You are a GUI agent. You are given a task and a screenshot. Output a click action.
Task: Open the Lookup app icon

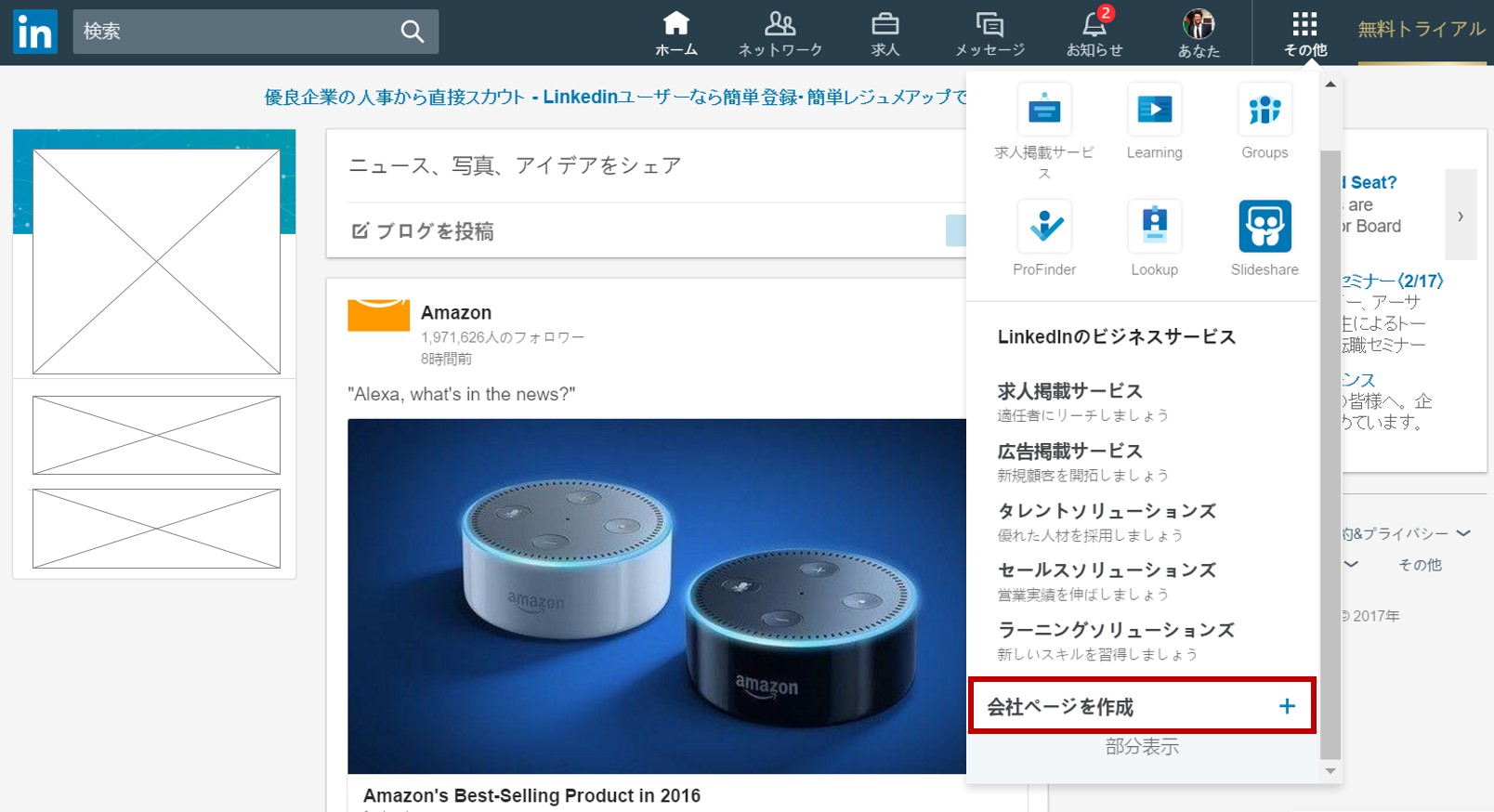click(x=1154, y=226)
